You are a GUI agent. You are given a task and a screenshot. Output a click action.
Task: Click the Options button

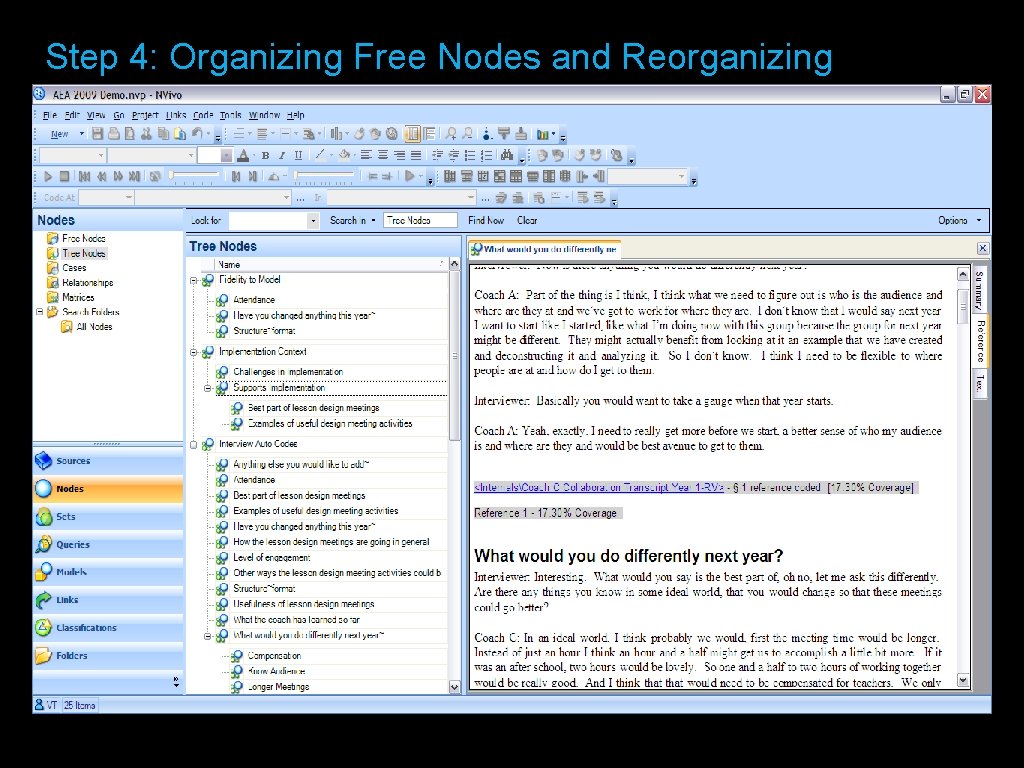[953, 221]
